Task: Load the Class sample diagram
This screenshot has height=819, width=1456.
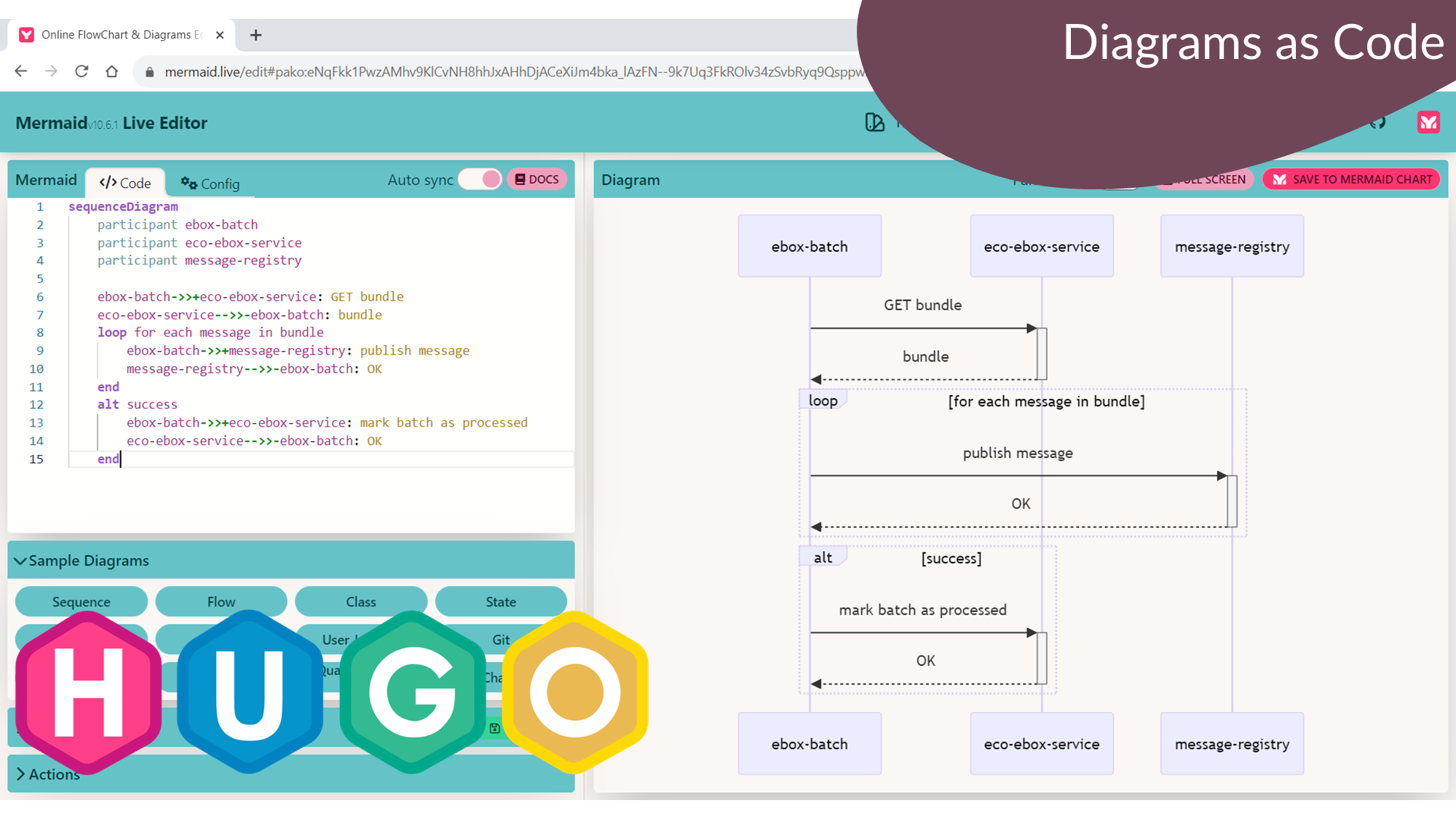Action: [360, 602]
